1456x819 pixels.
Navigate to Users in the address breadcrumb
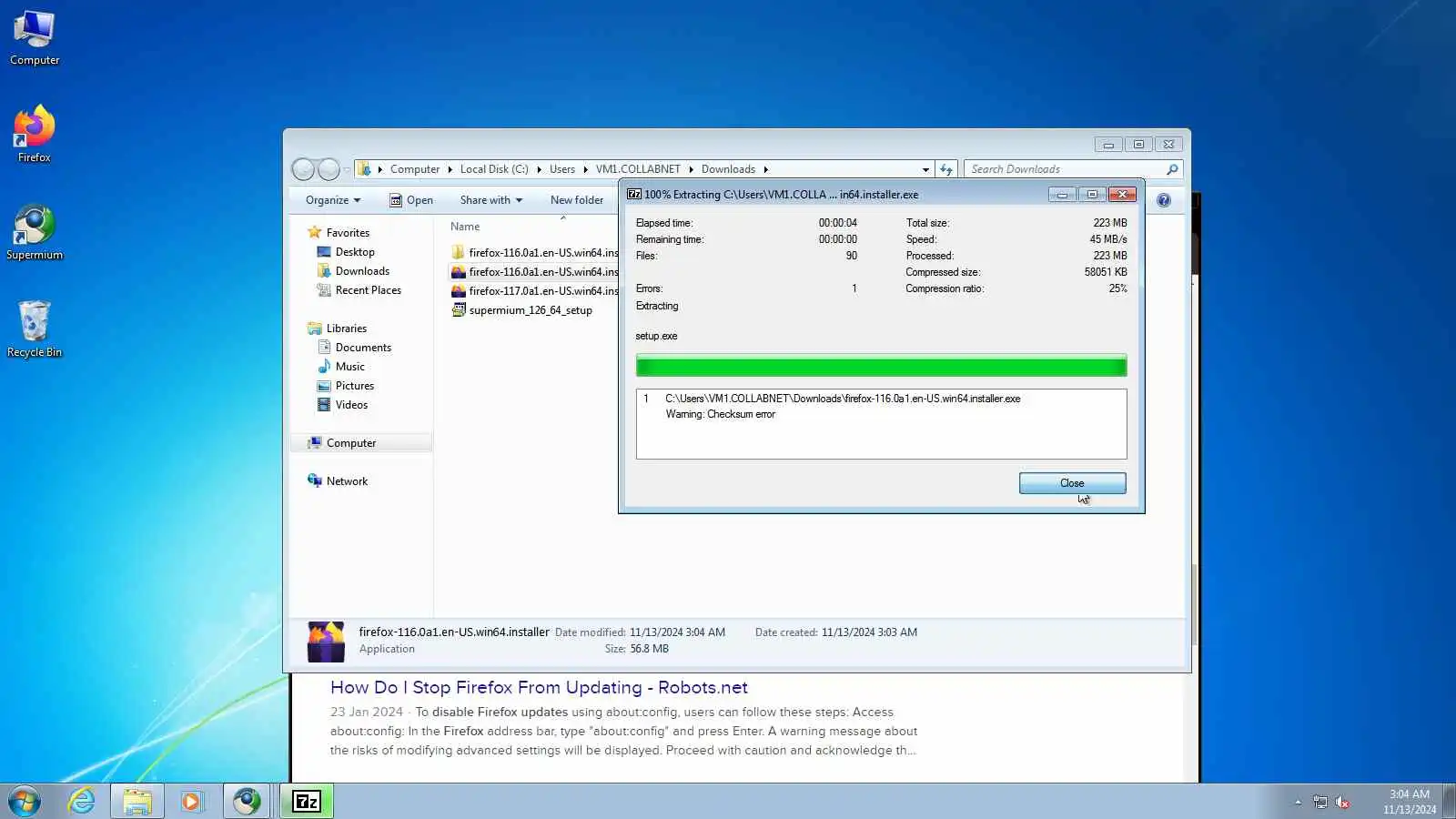562,169
